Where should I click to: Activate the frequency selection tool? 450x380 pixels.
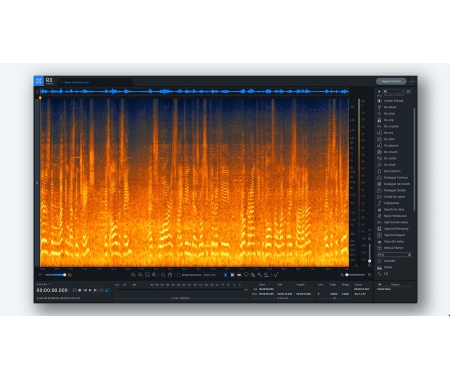239,275
